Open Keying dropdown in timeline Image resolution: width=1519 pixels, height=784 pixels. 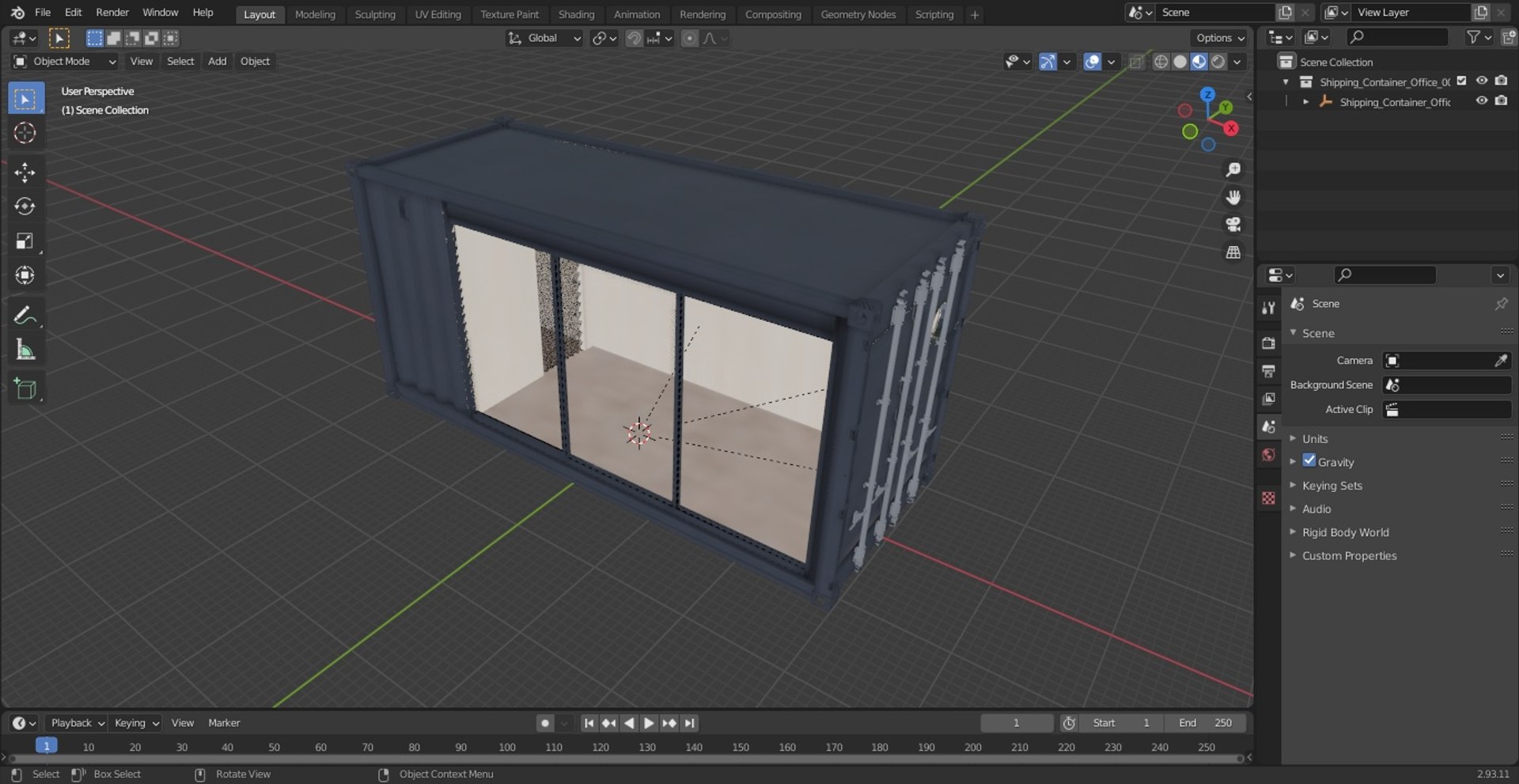pyautogui.click(x=136, y=723)
